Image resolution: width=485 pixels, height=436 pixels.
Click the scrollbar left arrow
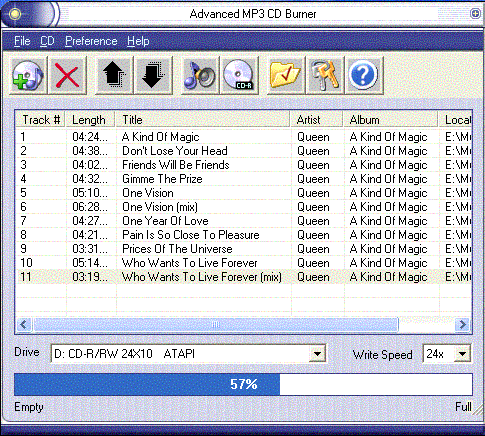(x=24, y=324)
